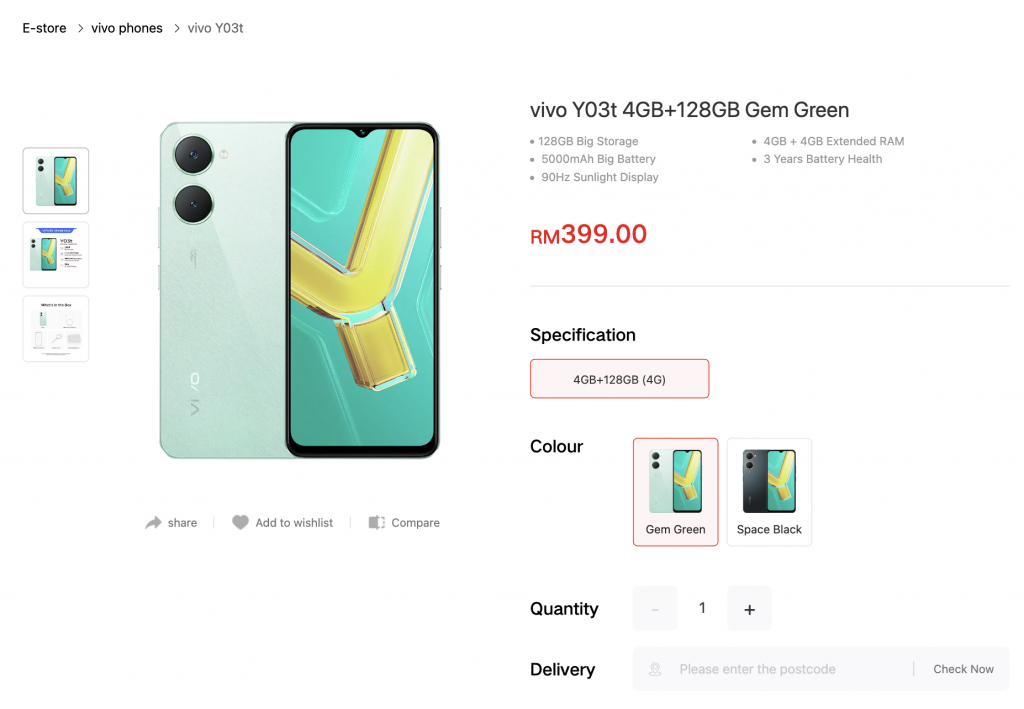This screenshot has height=709, width=1024.
Task: Click the Compare icon
Action: (x=377, y=522)
